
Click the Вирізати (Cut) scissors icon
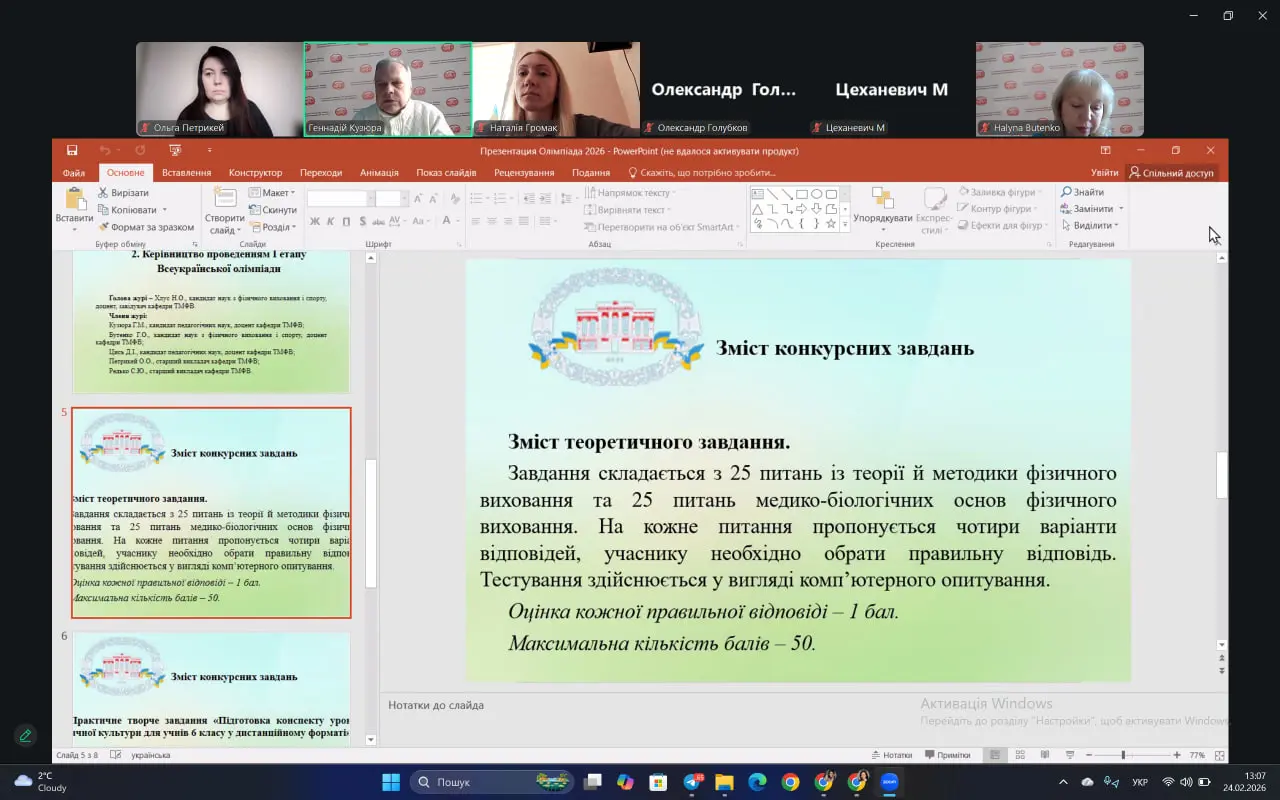click(103, 192)
